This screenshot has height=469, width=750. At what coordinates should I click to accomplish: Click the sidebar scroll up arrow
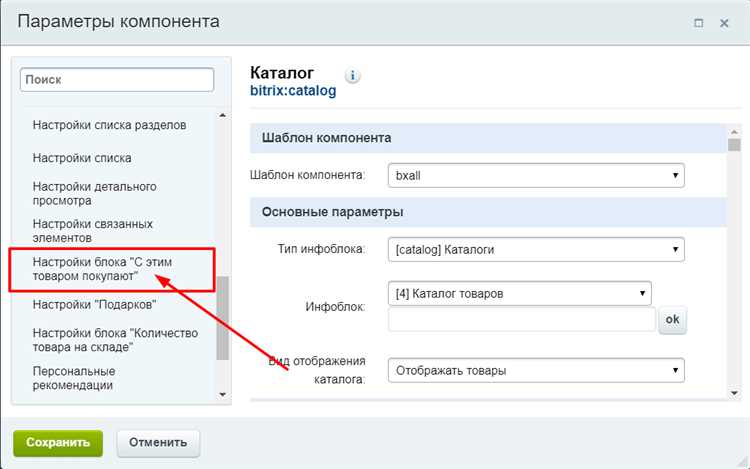click(x=222, y=115)
